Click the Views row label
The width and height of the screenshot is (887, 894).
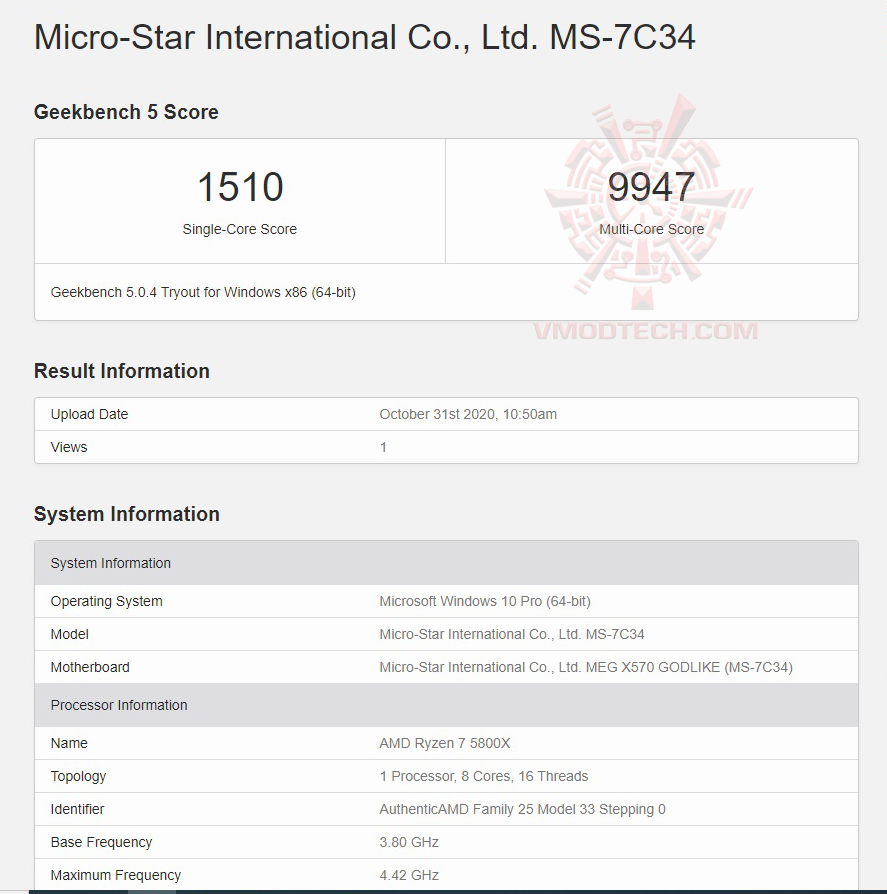(69, 448)
